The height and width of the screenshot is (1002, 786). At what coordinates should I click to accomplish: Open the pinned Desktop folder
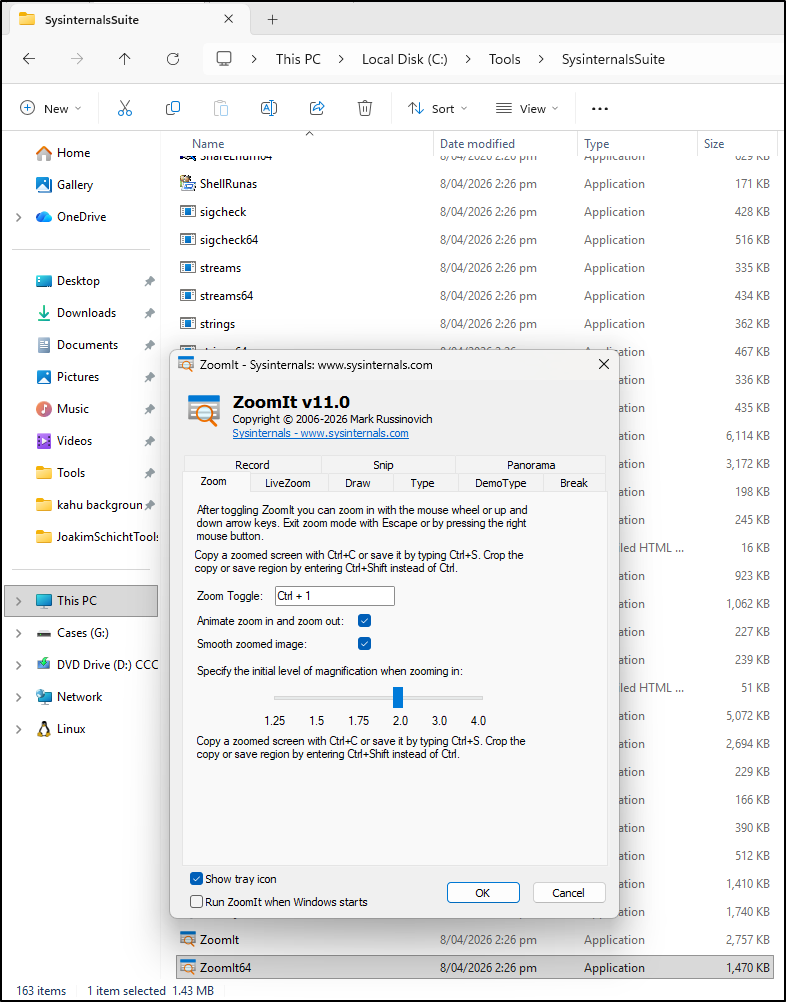68,281
